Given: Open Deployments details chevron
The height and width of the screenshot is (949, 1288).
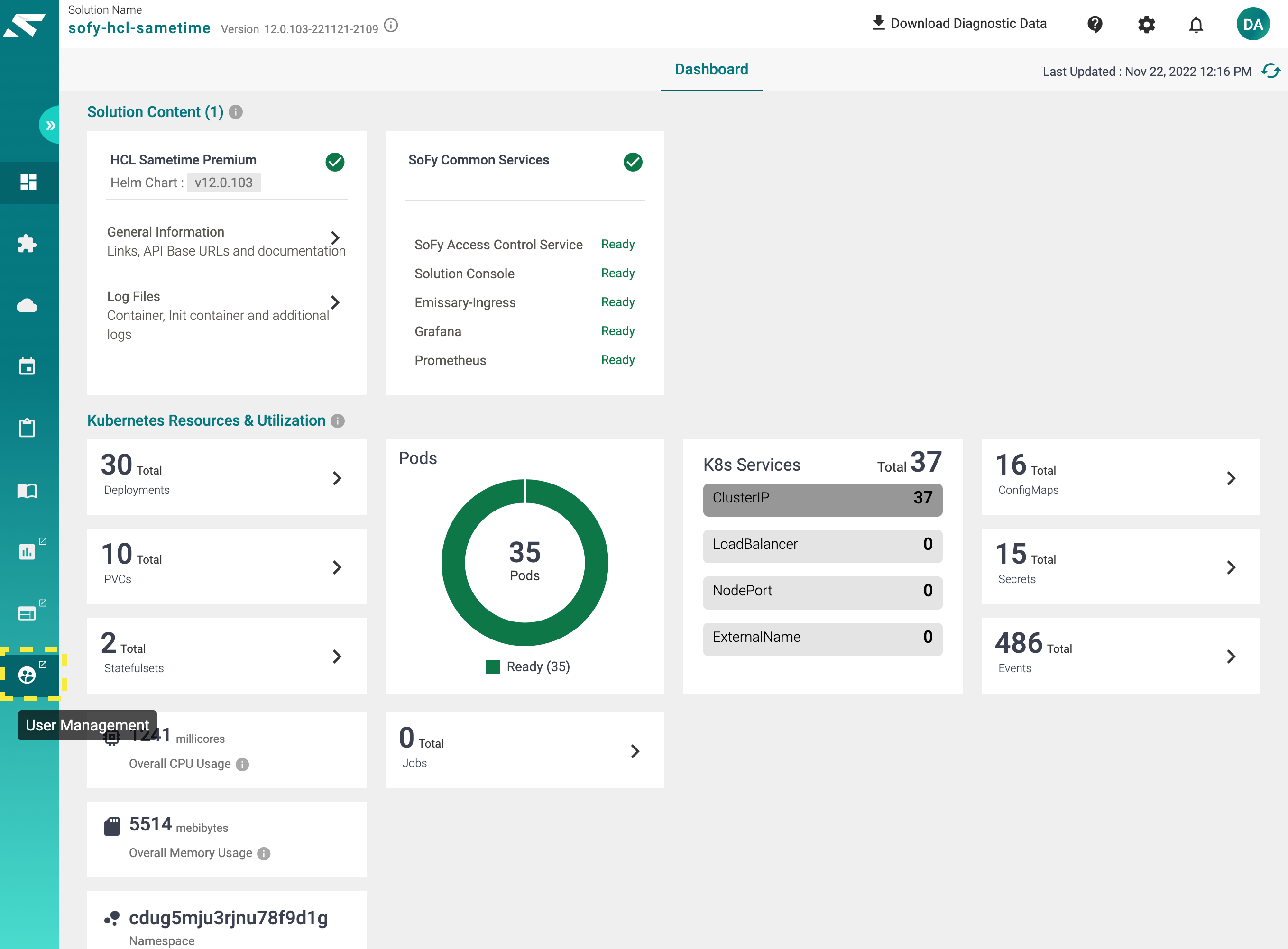Looking at the screenshot, I should pyautogui.click(x=337, y=478).
